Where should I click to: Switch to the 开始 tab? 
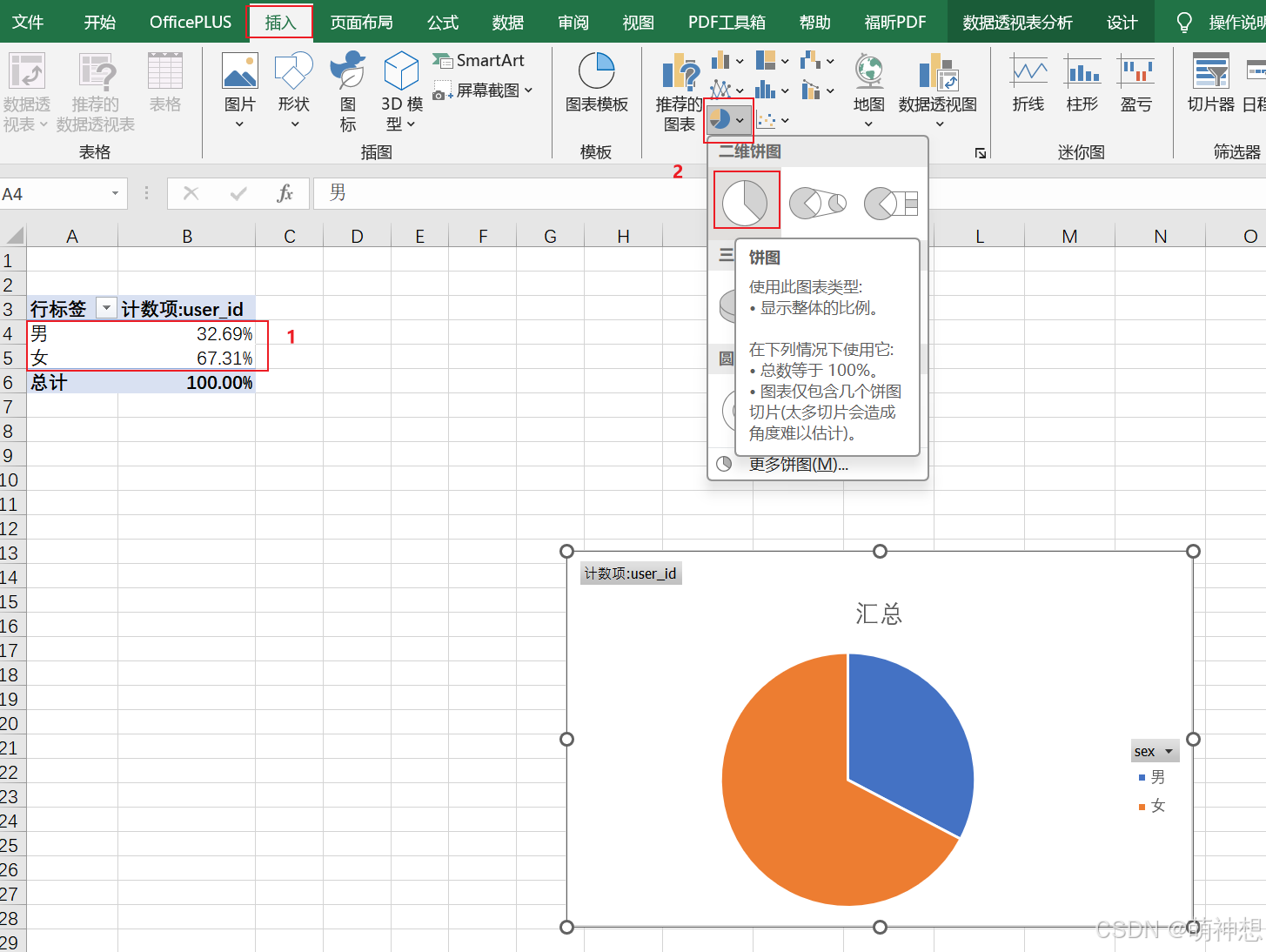point(100,22)
